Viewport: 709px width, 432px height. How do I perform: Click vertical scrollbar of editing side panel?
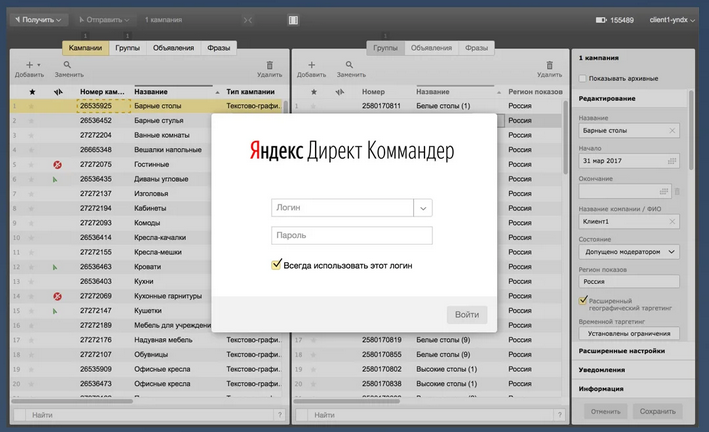point(691,131)
